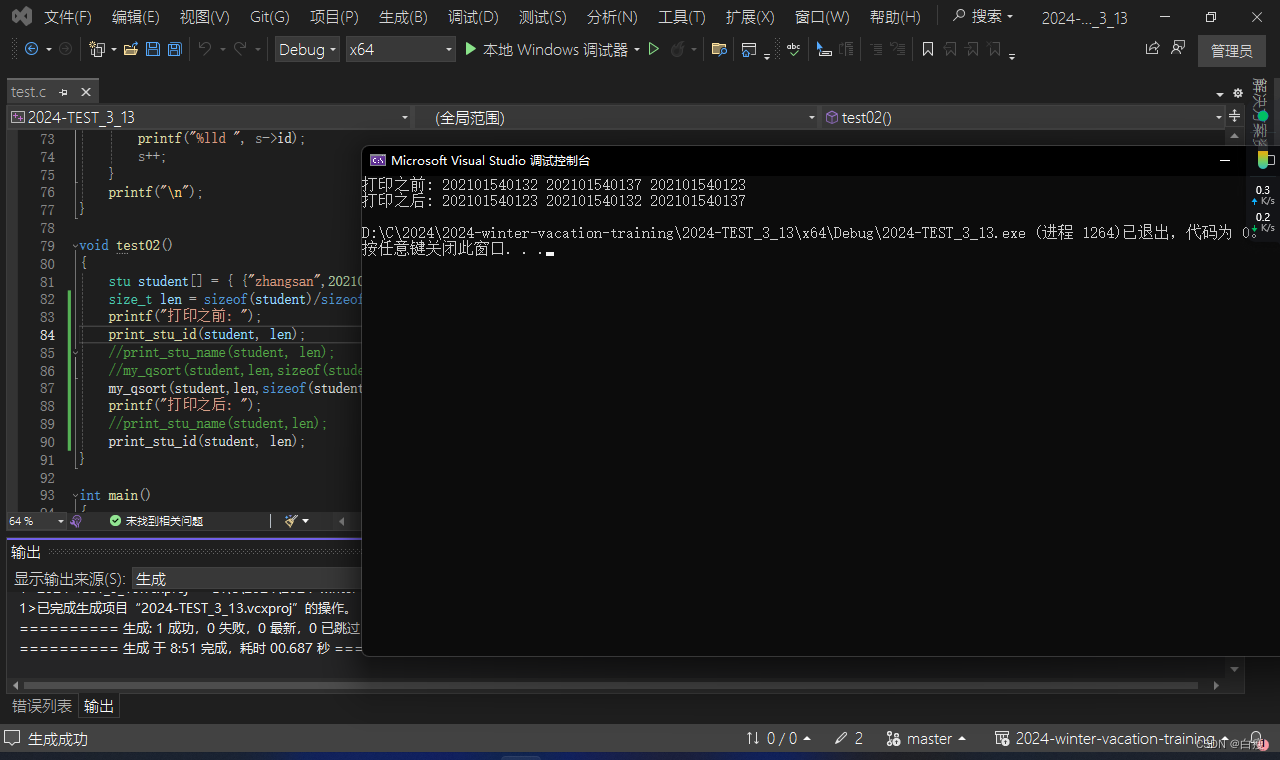Click the Find in Files folder icon
Screen dimensions: 1280x760
tap(719, 49)
